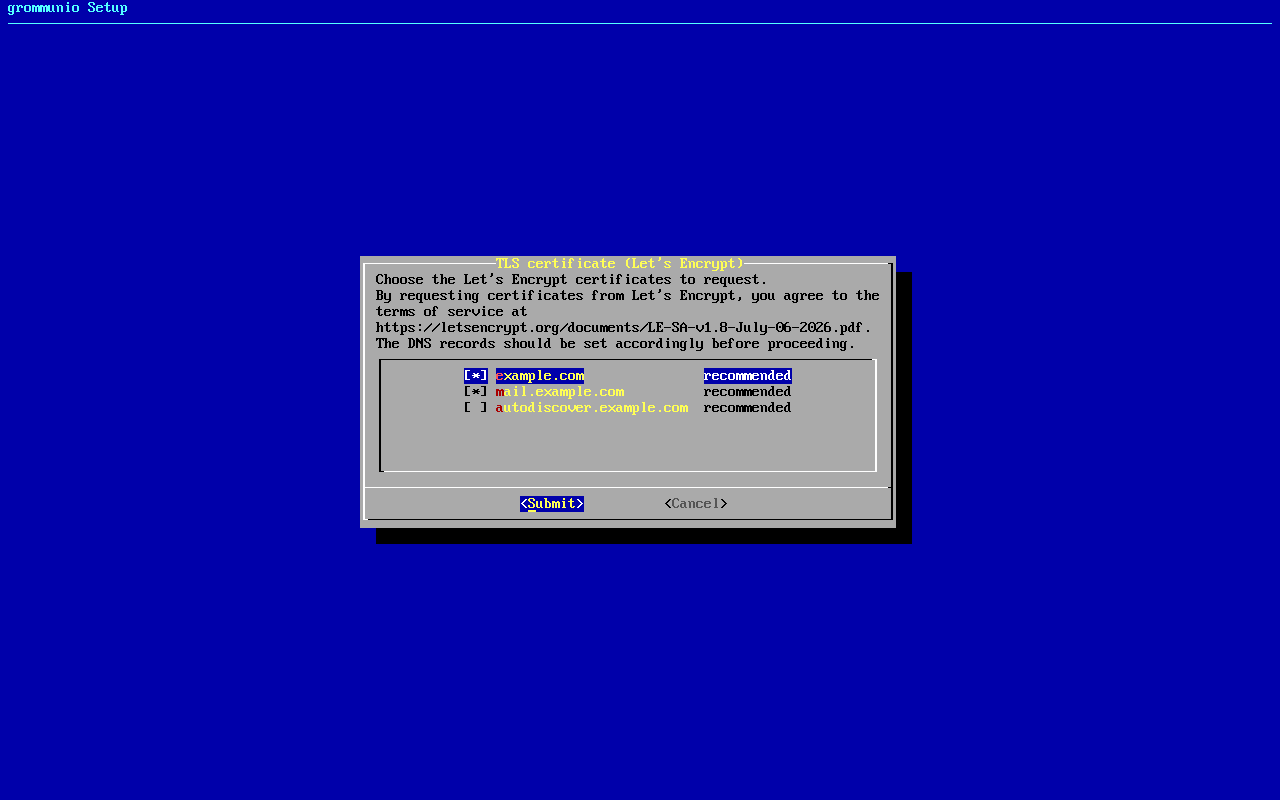Select the example.com domain label
Image resolution: width=1280 pixels, height=800 pixels.
pos(540,376)
